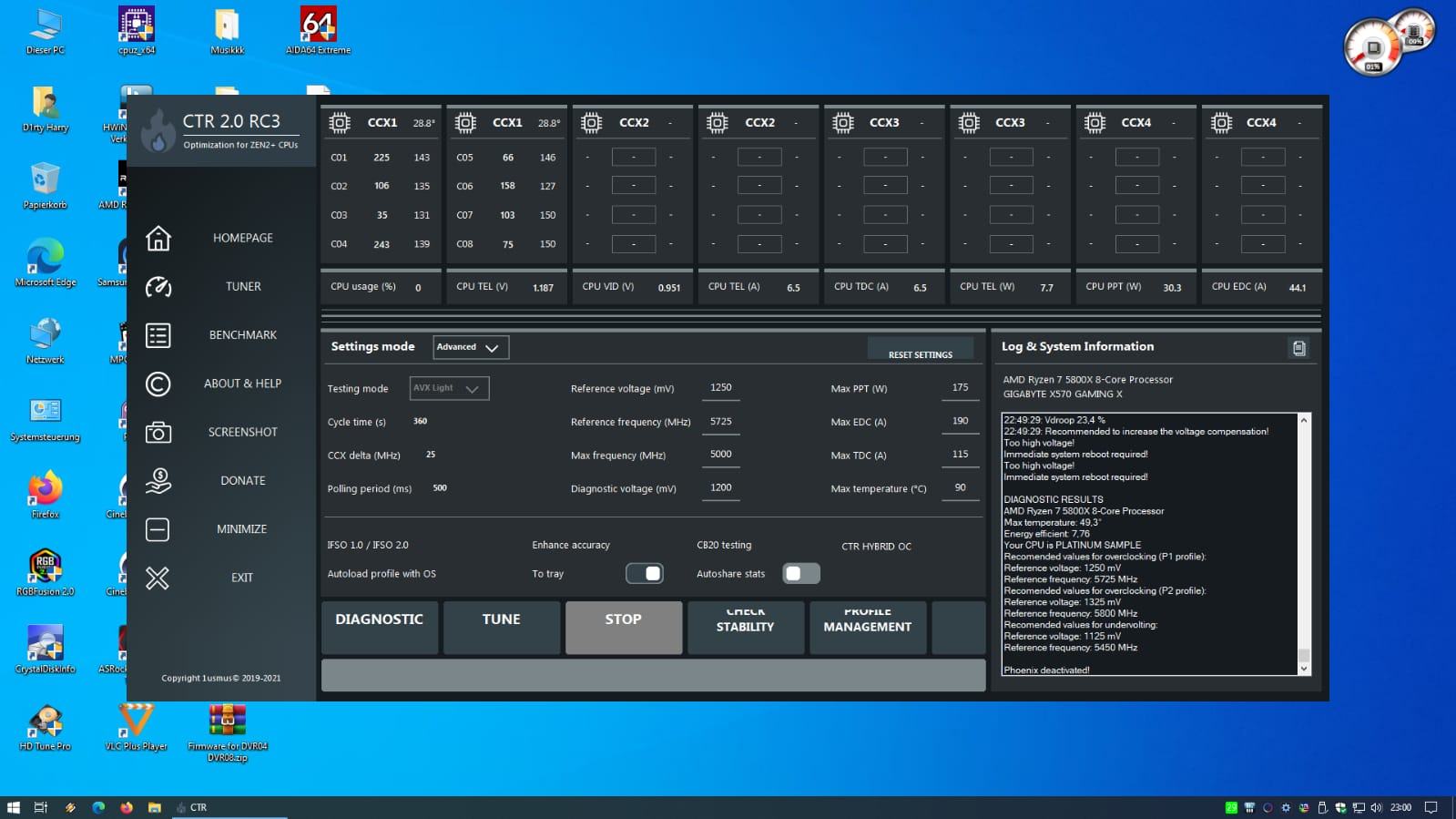The image size is (1456, 819).
Task: Open the Settings mode Advanced dropdown
Action: point(471,347)
